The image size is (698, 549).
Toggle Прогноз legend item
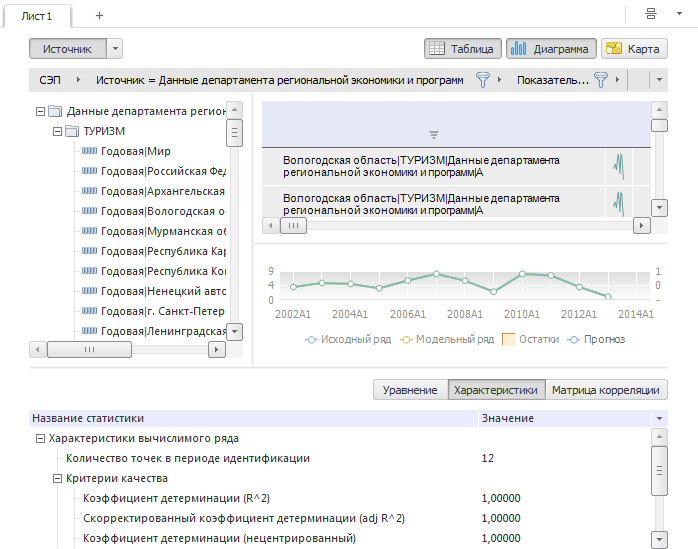[x=596, y=340]
